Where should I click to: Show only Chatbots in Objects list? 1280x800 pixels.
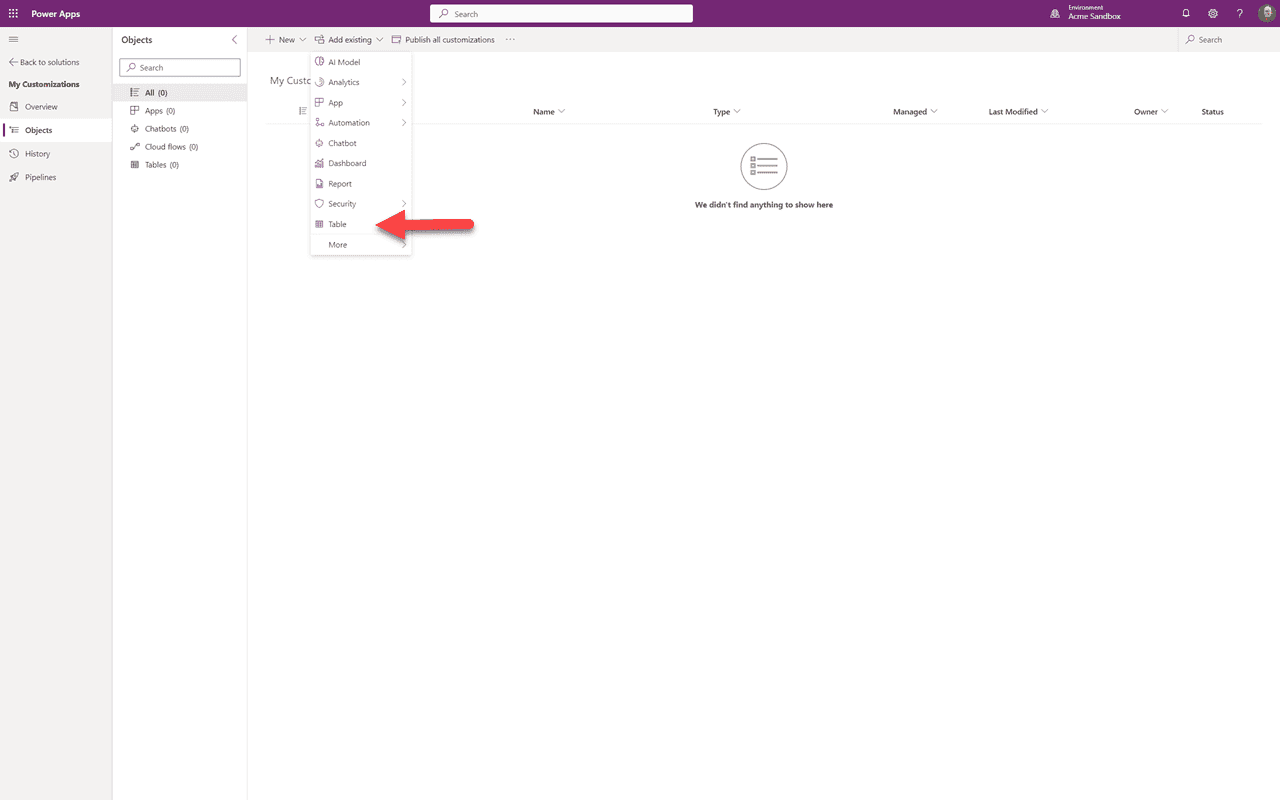[163, 128]
